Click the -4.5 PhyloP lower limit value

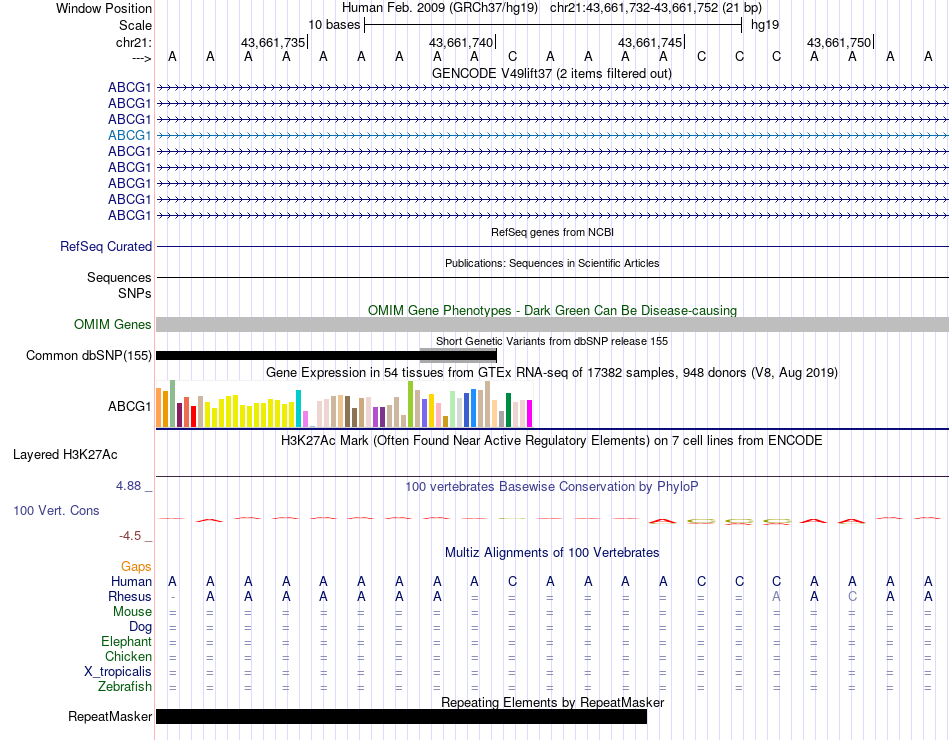click(x=130, y=536)
